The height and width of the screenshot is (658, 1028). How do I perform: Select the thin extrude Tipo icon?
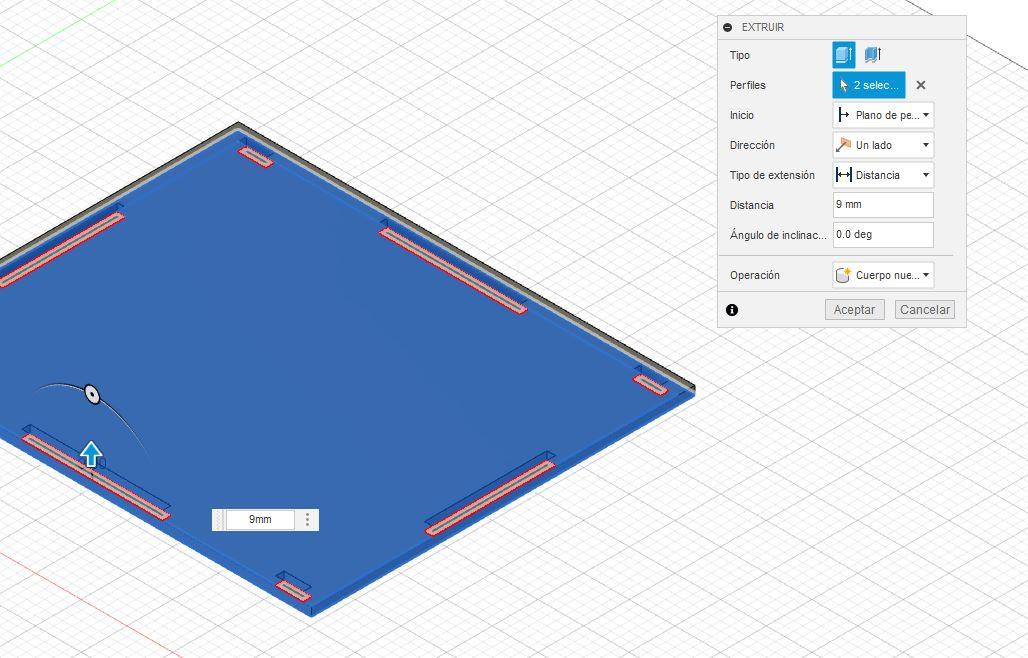click(873, 55)
